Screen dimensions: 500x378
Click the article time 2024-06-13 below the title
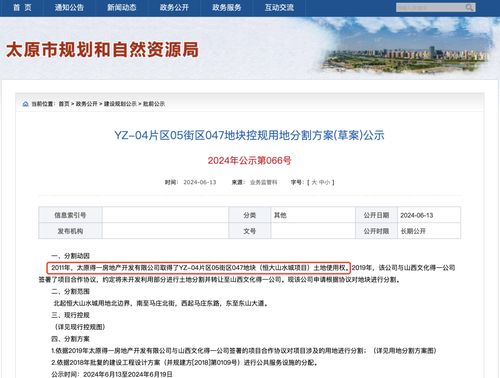coord(200,182)
